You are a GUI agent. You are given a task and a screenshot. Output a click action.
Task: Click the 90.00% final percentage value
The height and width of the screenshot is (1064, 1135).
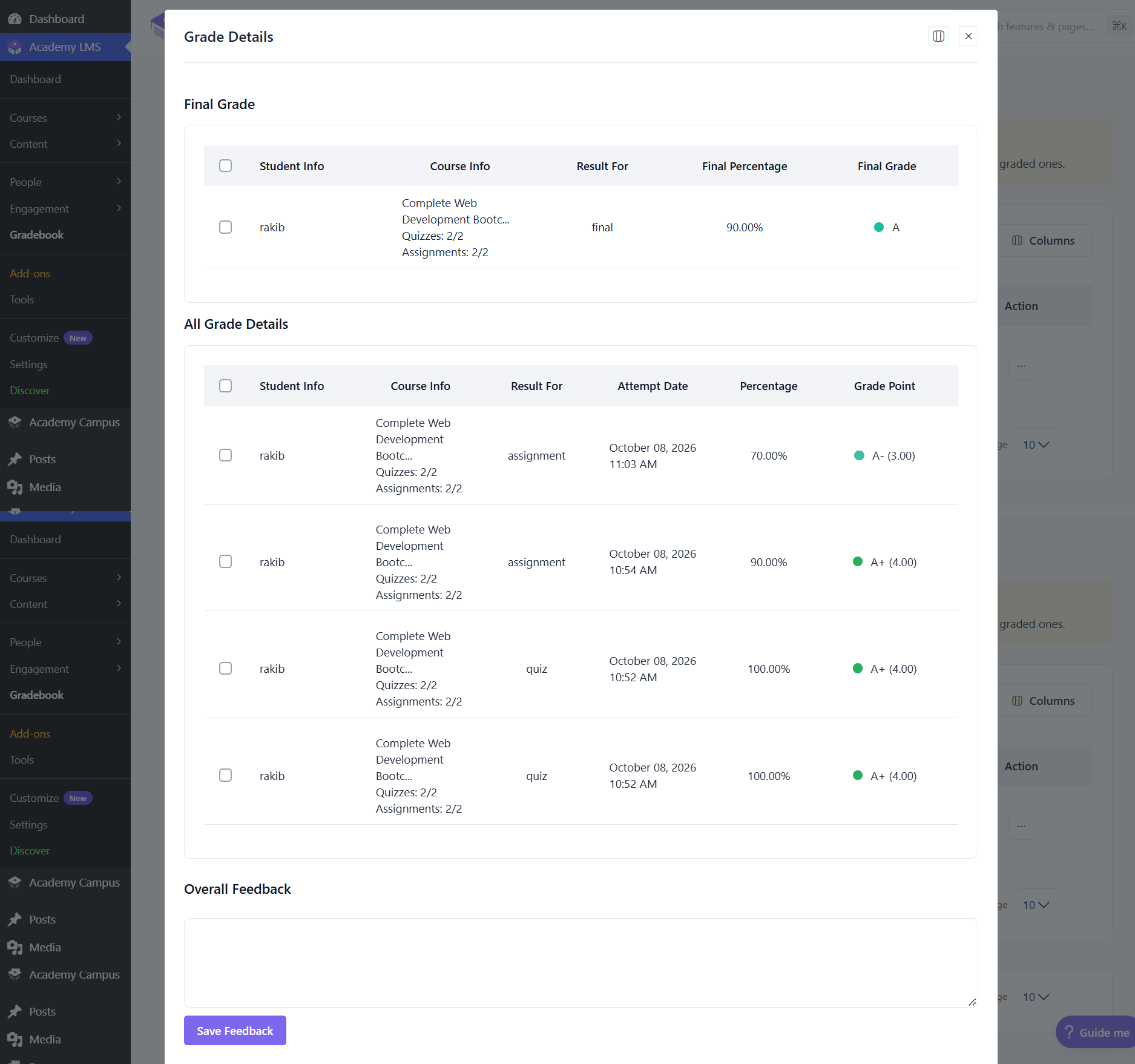click(x=745, y=227)
